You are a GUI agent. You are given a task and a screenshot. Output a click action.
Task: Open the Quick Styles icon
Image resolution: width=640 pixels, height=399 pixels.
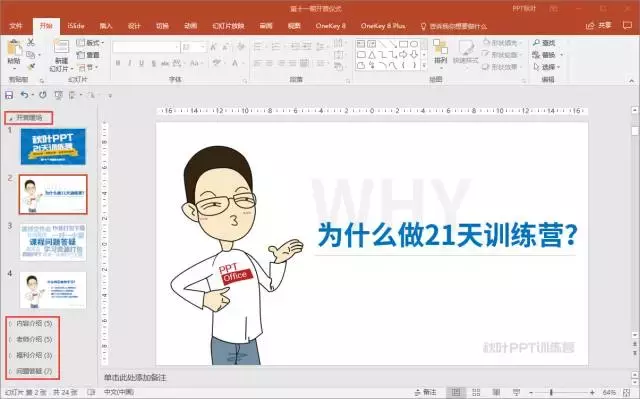click(x=466, y=48)
